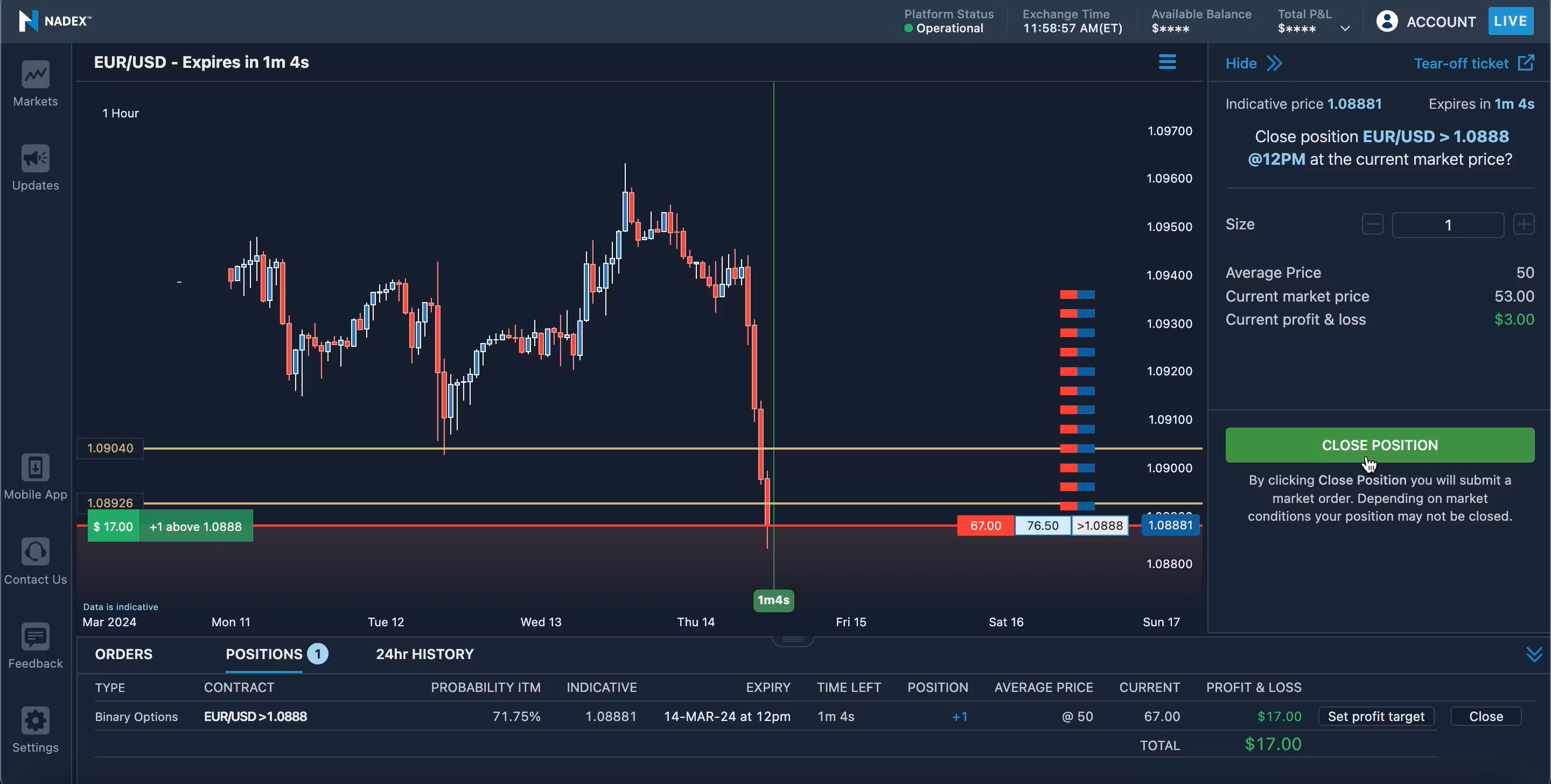This screenshot has width=1551, height=784.
Task: Open the Feedback chat icon
Action: 36,636
